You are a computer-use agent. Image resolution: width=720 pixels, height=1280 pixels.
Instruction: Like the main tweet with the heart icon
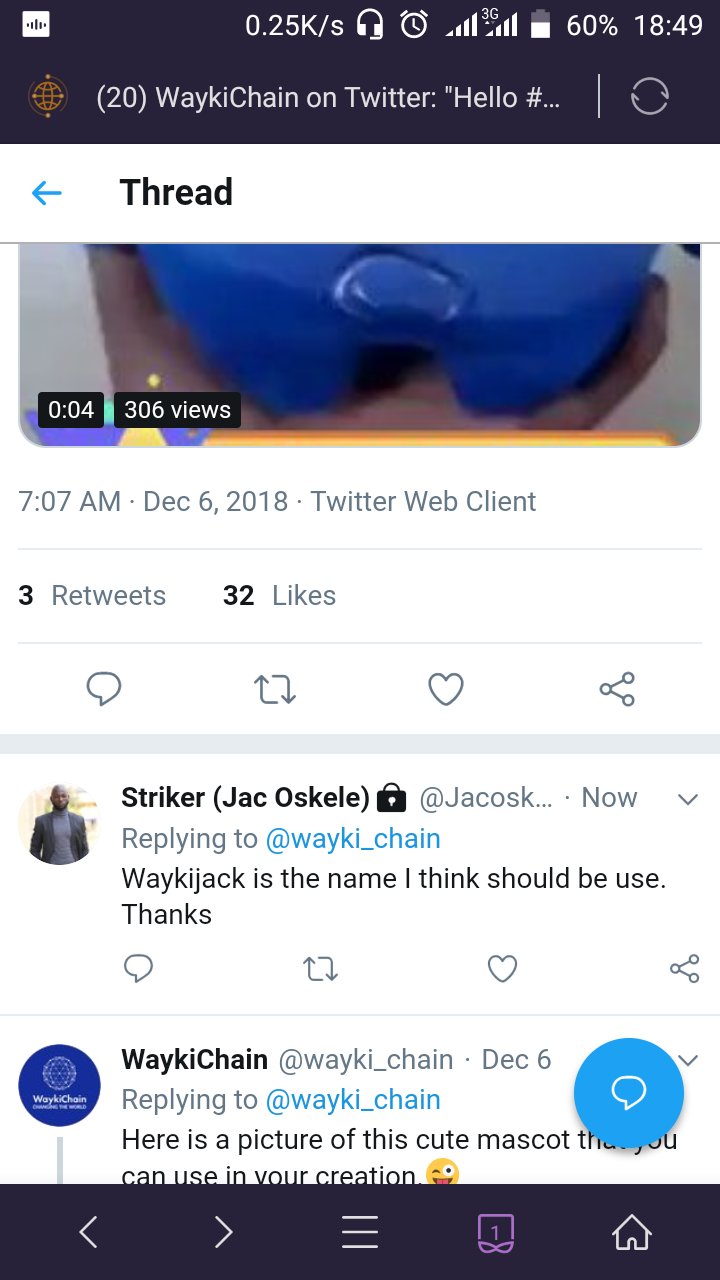pos(446,689)
